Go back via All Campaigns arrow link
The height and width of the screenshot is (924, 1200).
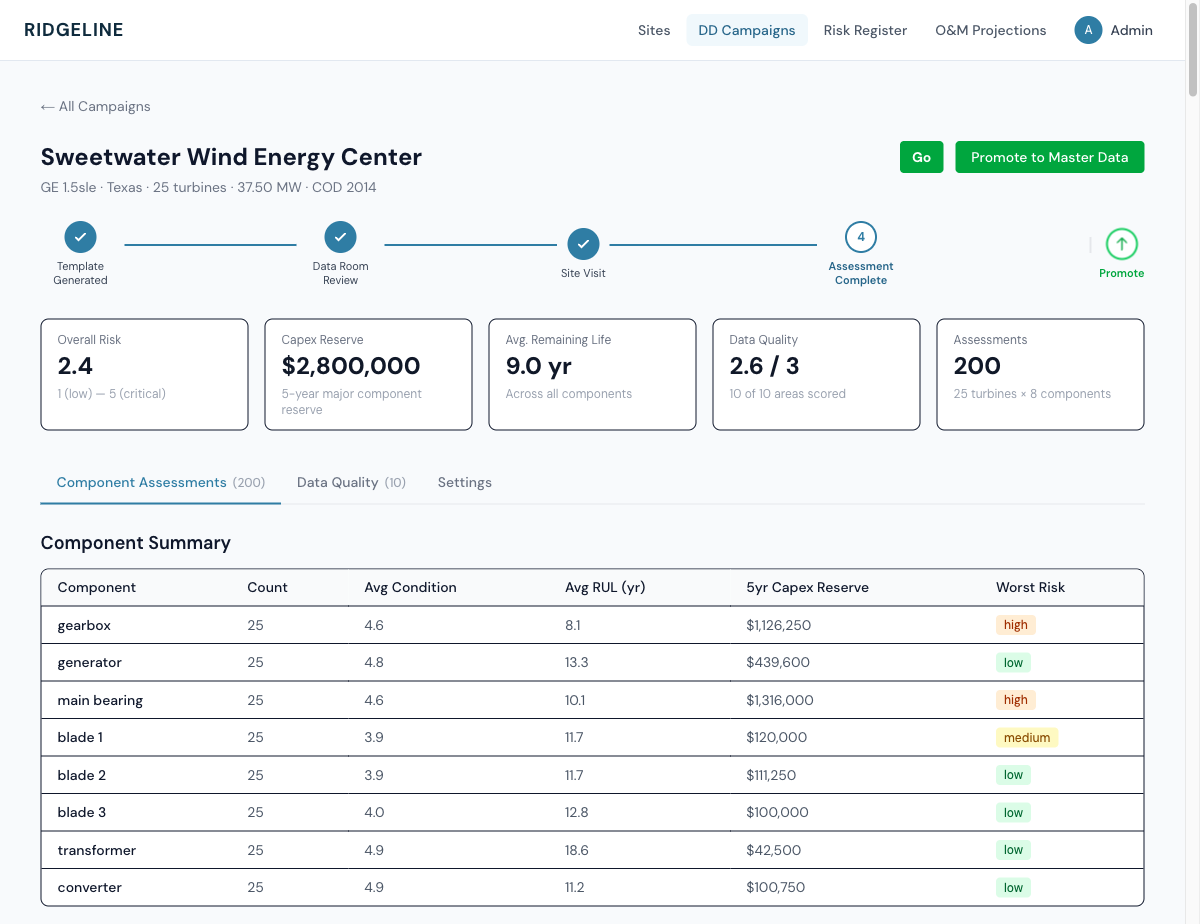point(95,106)
